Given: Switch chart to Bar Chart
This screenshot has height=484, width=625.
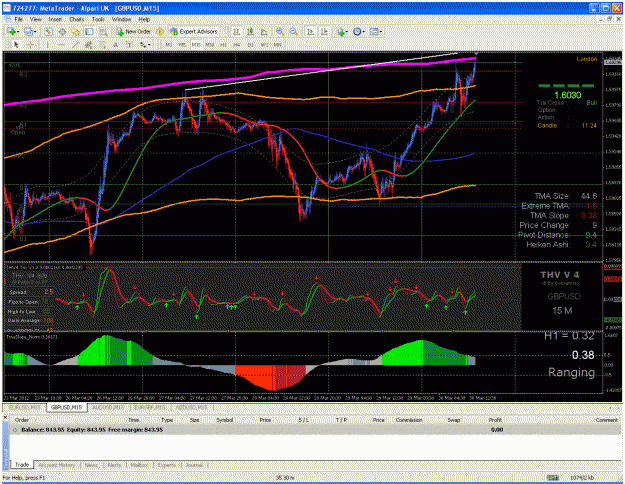Looking at the screenshot, I should coord(237,31).
